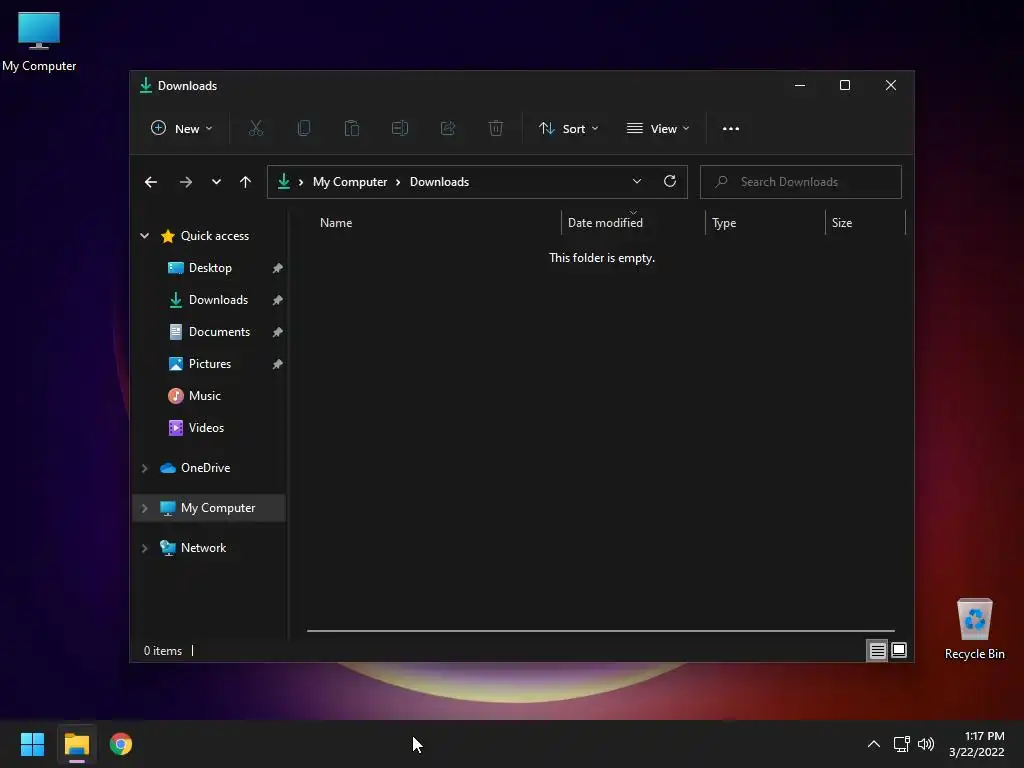Click the Search Downloads field
Viewport: 1024px width, 768px height.
click(x=801, y=182)
